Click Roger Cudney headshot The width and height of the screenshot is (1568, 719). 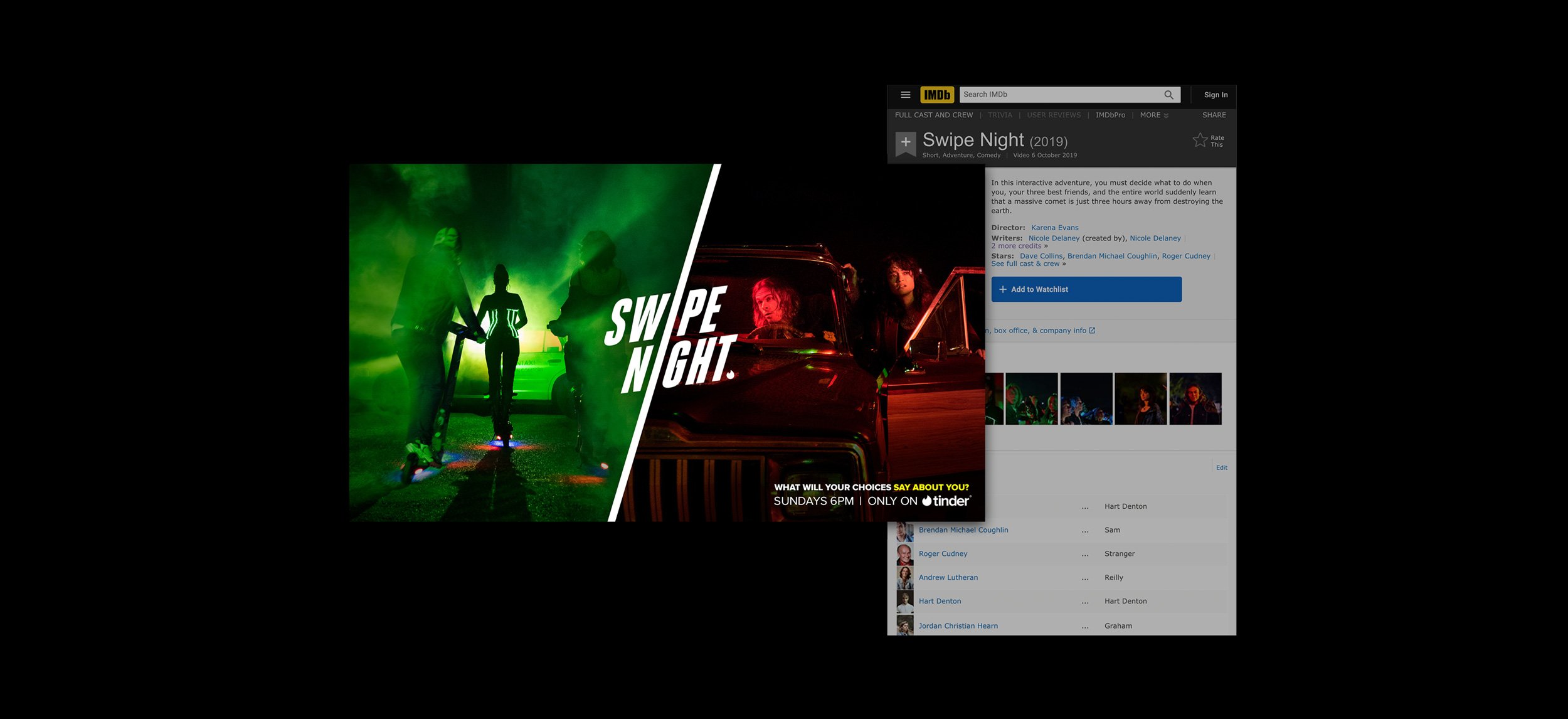click(904, 555)
